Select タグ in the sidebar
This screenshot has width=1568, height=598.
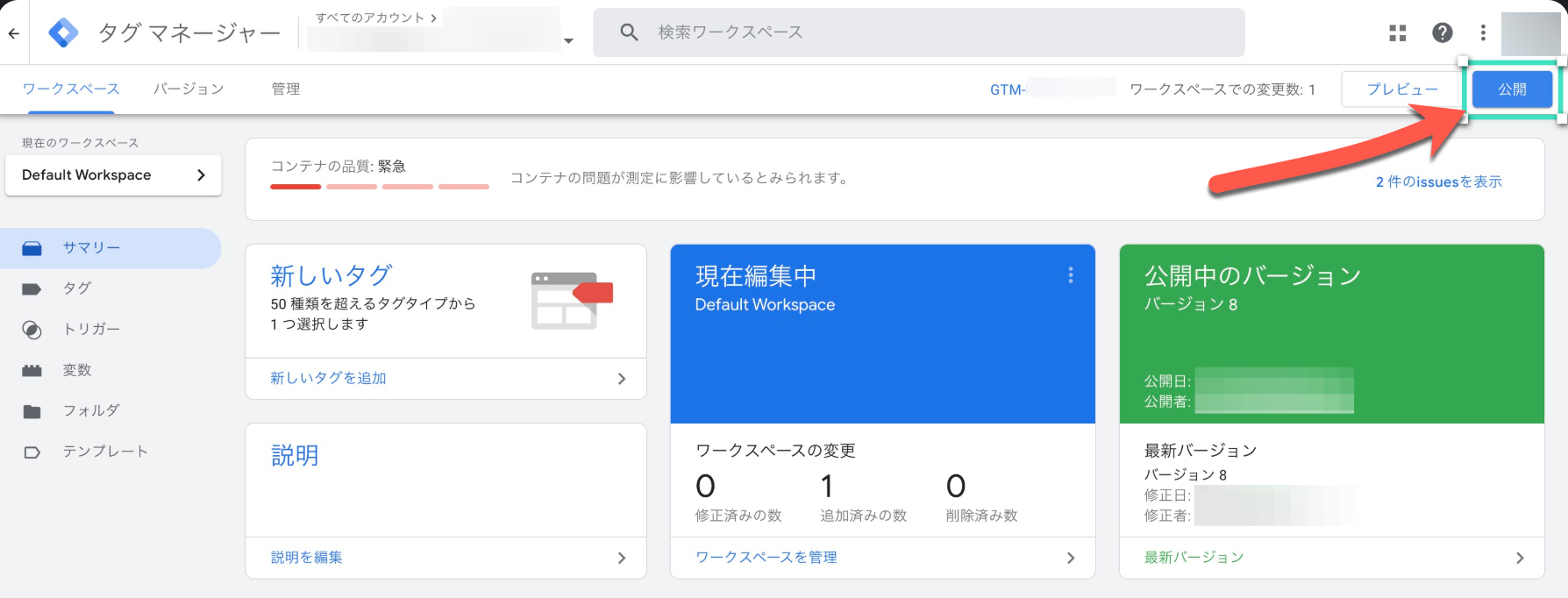point(77,288)
